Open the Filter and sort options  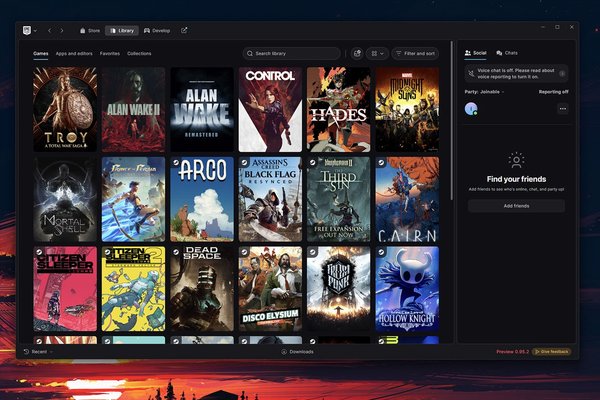415,54
